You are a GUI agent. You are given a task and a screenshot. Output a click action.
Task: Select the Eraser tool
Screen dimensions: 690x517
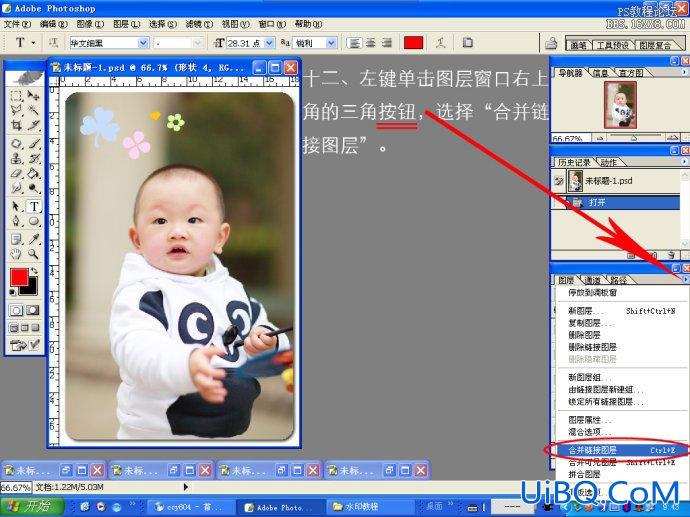[16, 173]
